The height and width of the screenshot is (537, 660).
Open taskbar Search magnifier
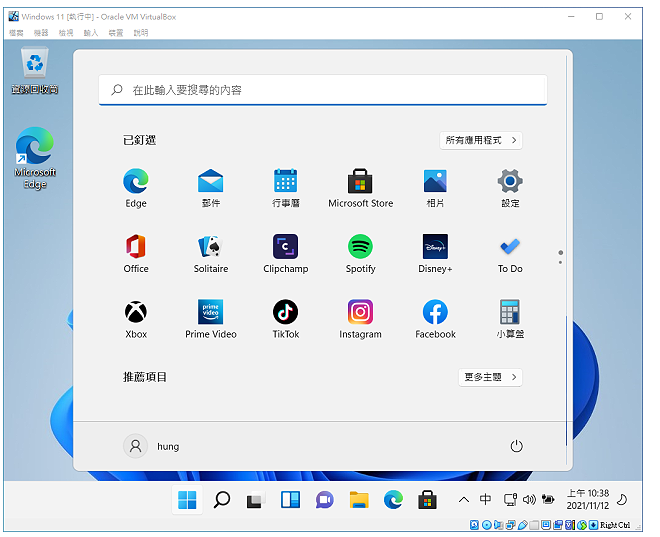(x=221, y=500)
